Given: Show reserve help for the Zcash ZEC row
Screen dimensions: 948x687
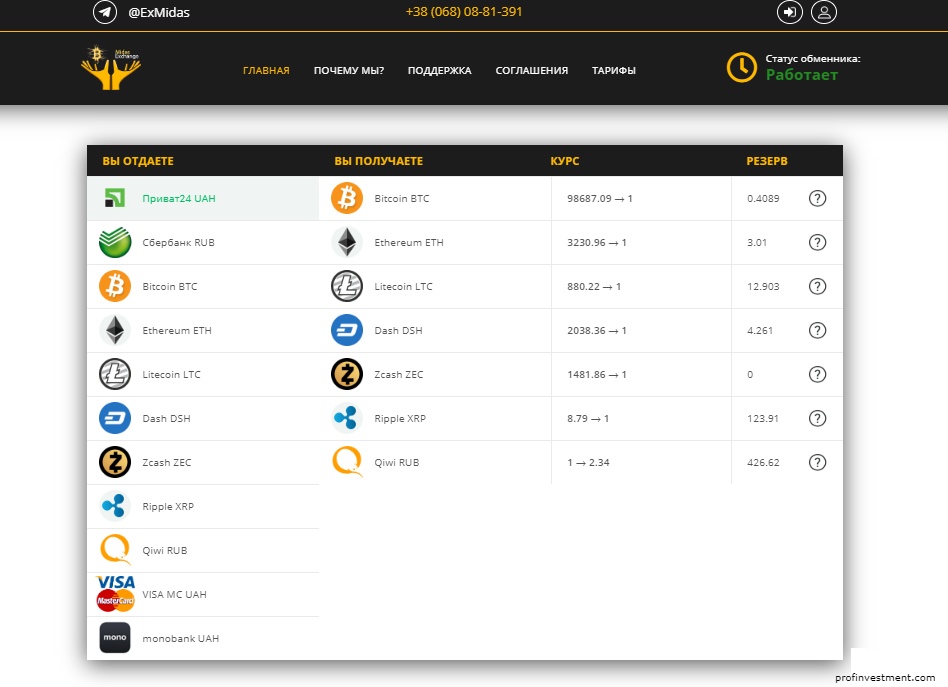Looking at the screenshot, I should click(x=817, y=374).
